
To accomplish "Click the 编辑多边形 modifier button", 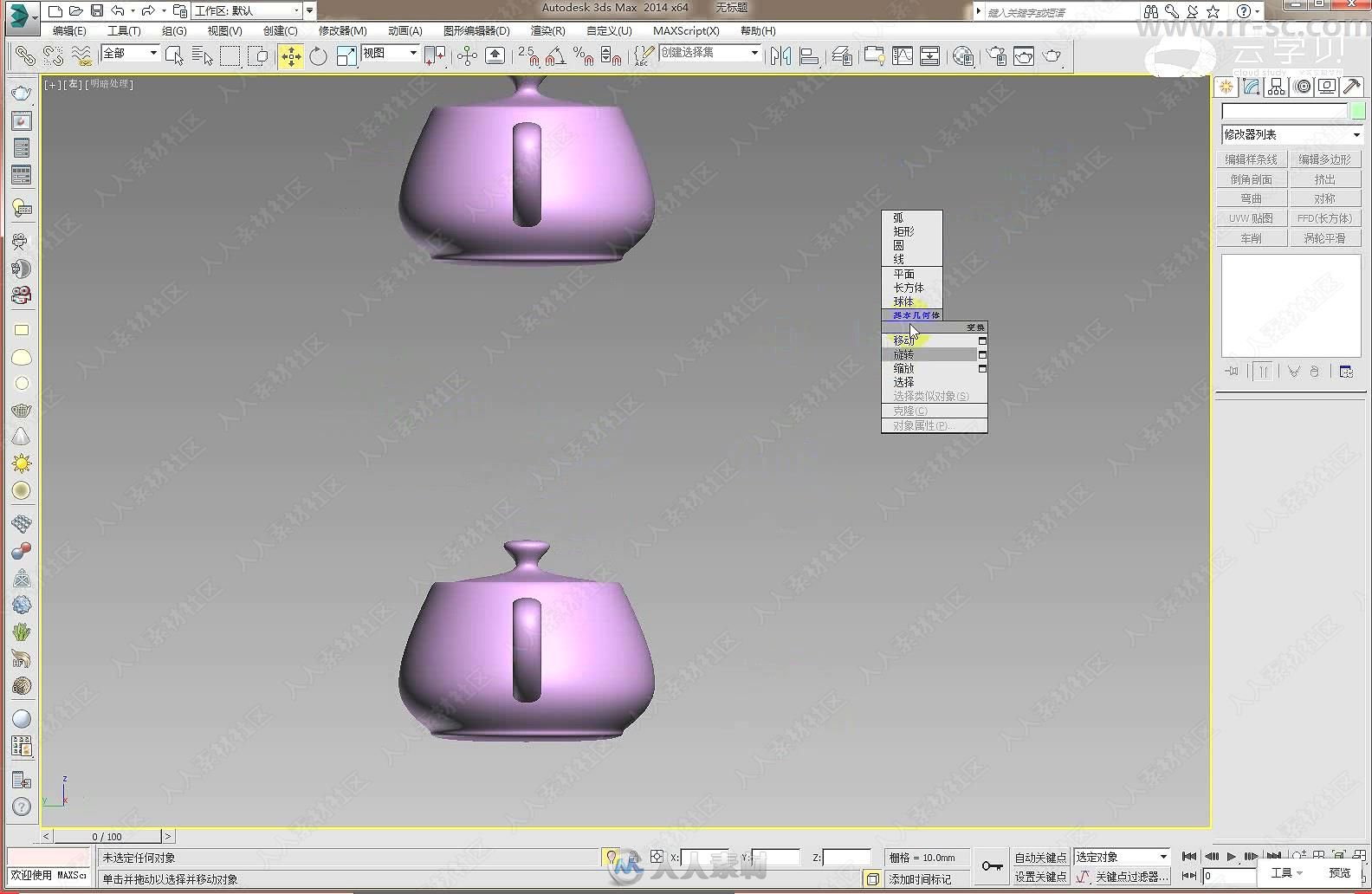I will point(1324,159).
